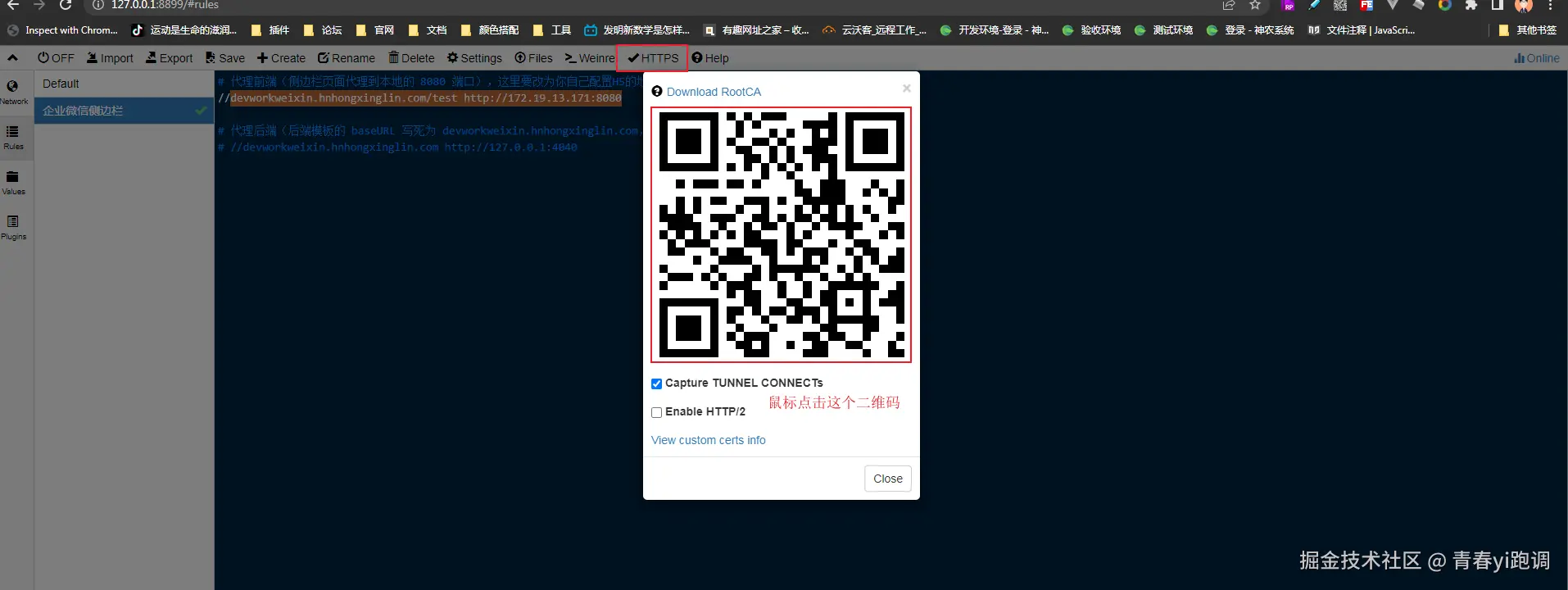This screenshot has width=1568, height=590.
Task: Save the current rules
Action: tap(225, 58)
